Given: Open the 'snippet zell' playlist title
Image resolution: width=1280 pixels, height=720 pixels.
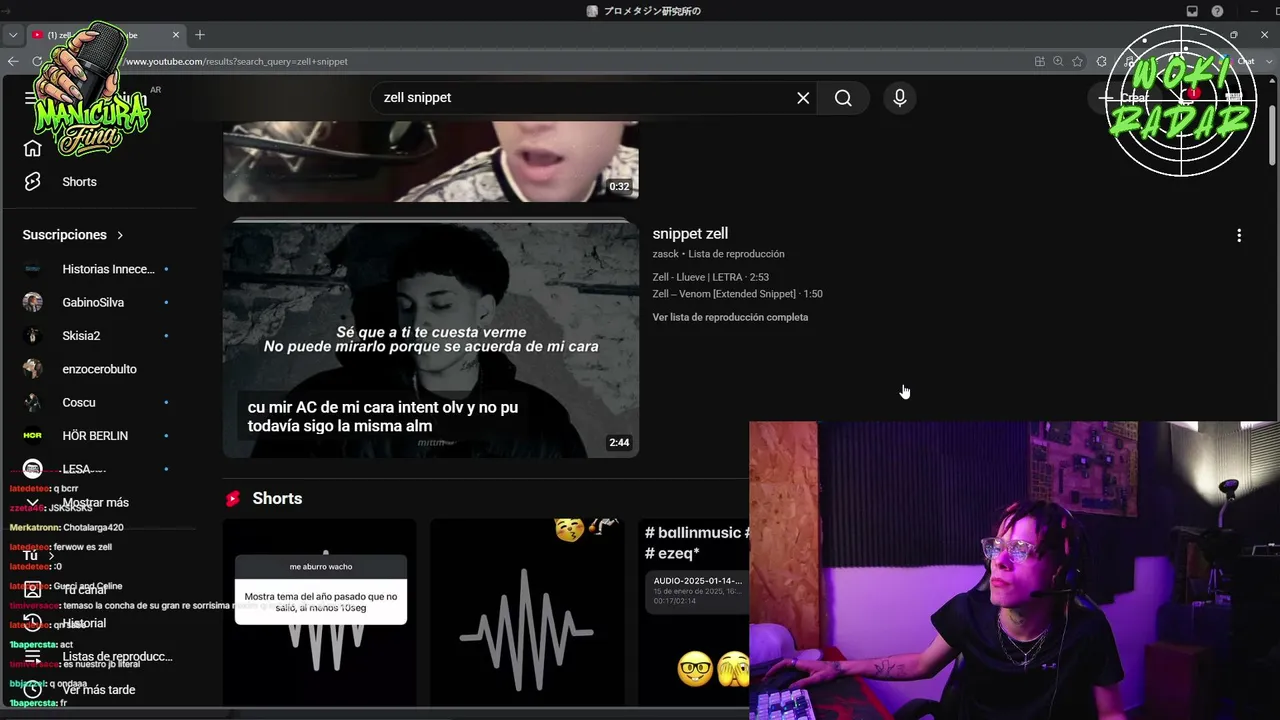Looking at the screenshot, I should (690, 234).
